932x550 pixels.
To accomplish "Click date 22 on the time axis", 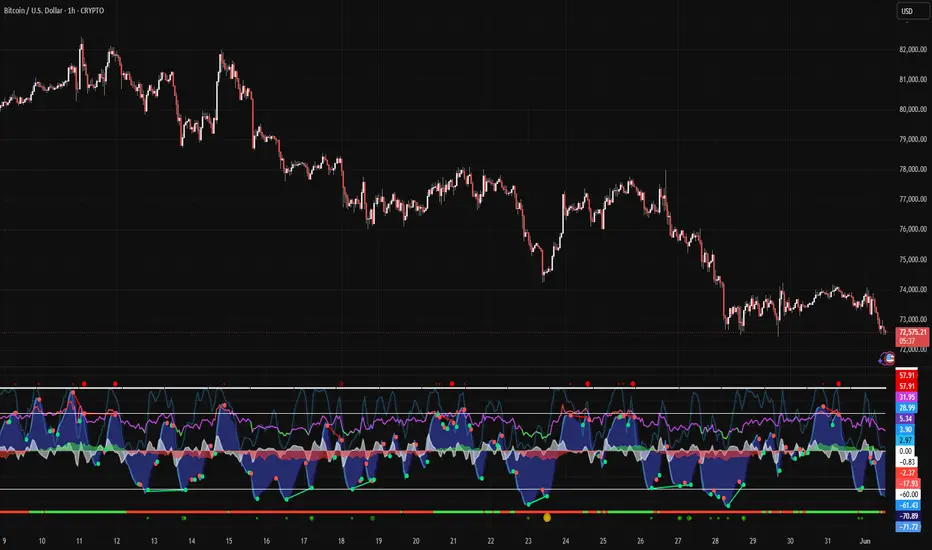I will pos(491,541).
